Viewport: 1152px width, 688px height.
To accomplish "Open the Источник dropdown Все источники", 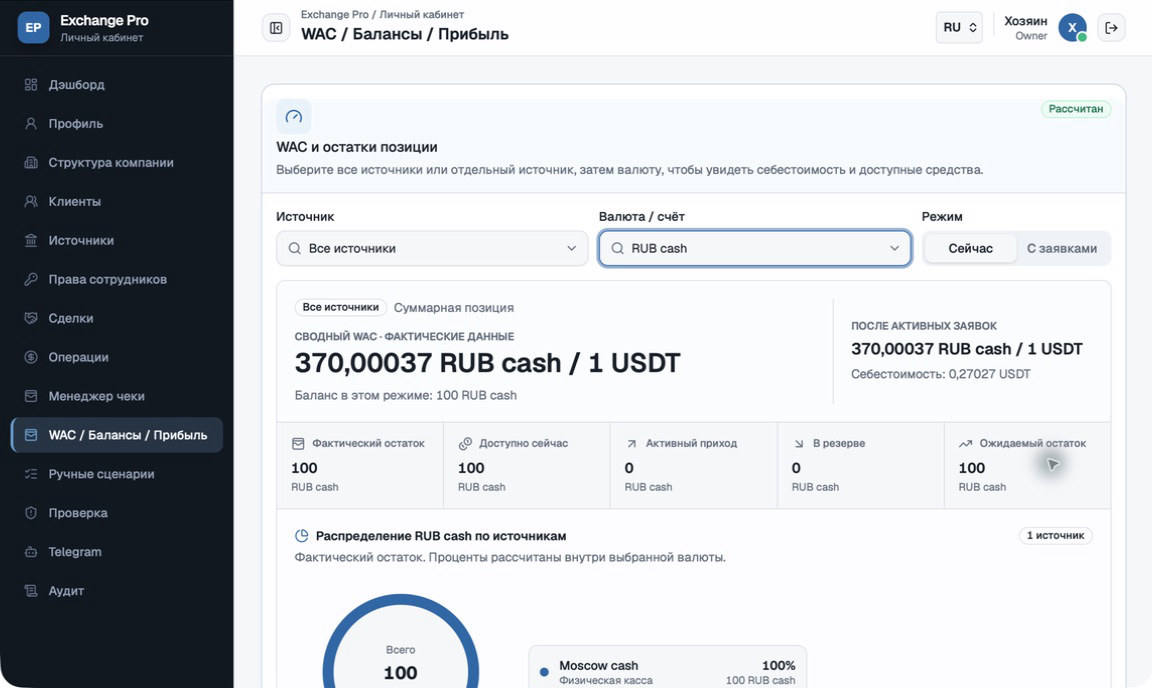I will (x=432, y=248).
